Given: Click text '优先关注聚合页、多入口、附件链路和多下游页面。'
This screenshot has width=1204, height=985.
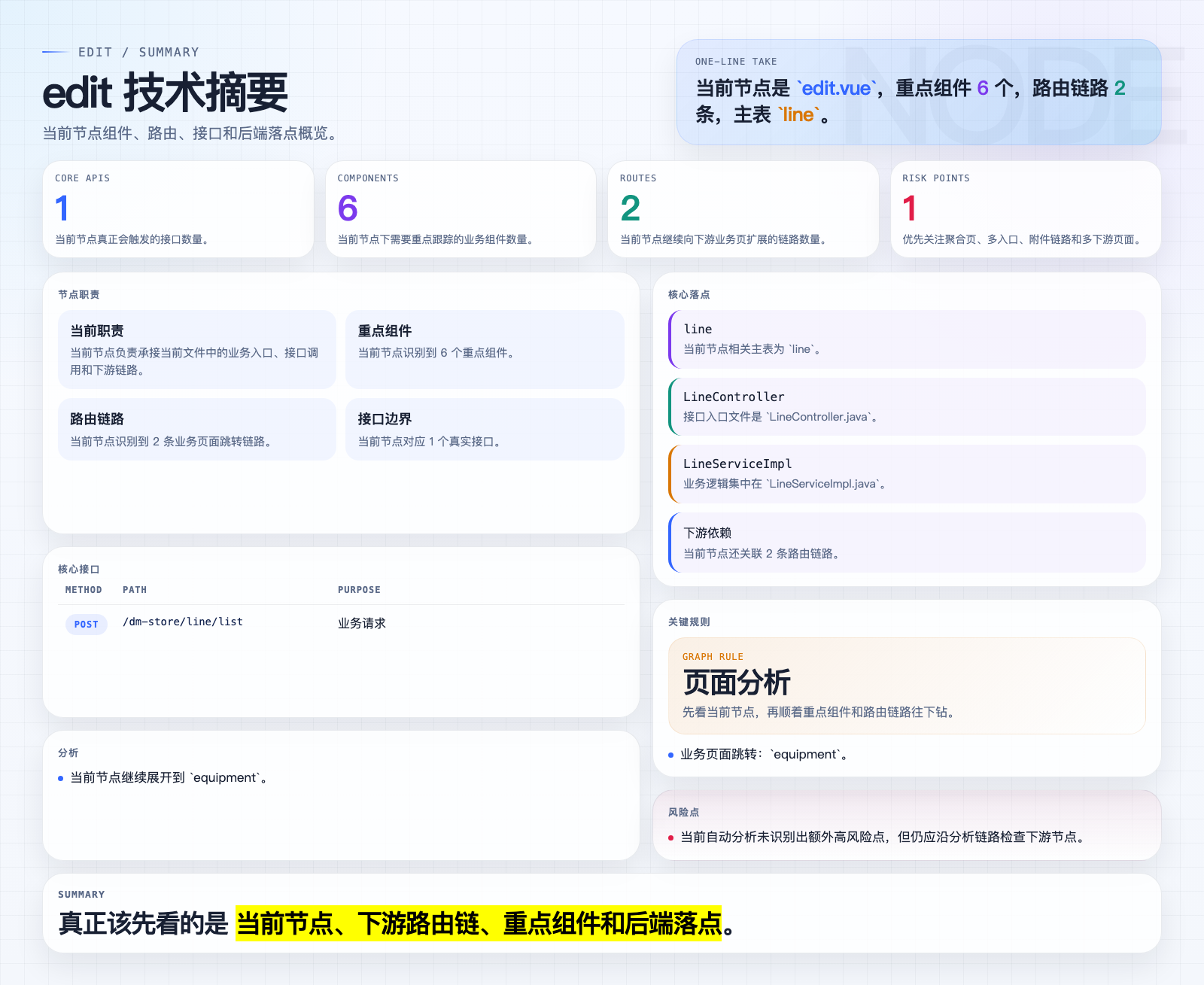Looking at the screenshot, I should (x=1023, y=239).
